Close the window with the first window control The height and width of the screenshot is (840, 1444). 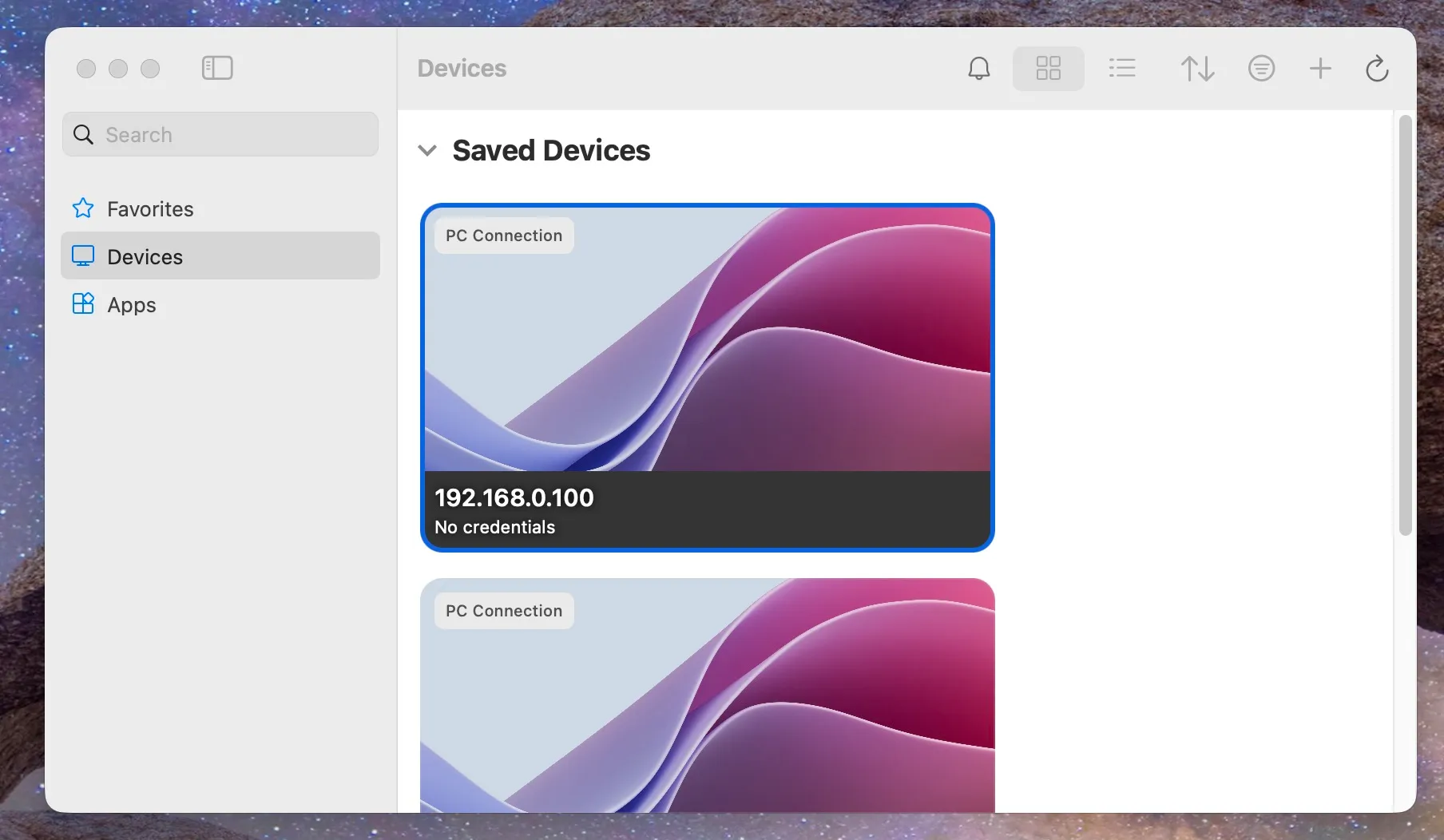[86, 69]
